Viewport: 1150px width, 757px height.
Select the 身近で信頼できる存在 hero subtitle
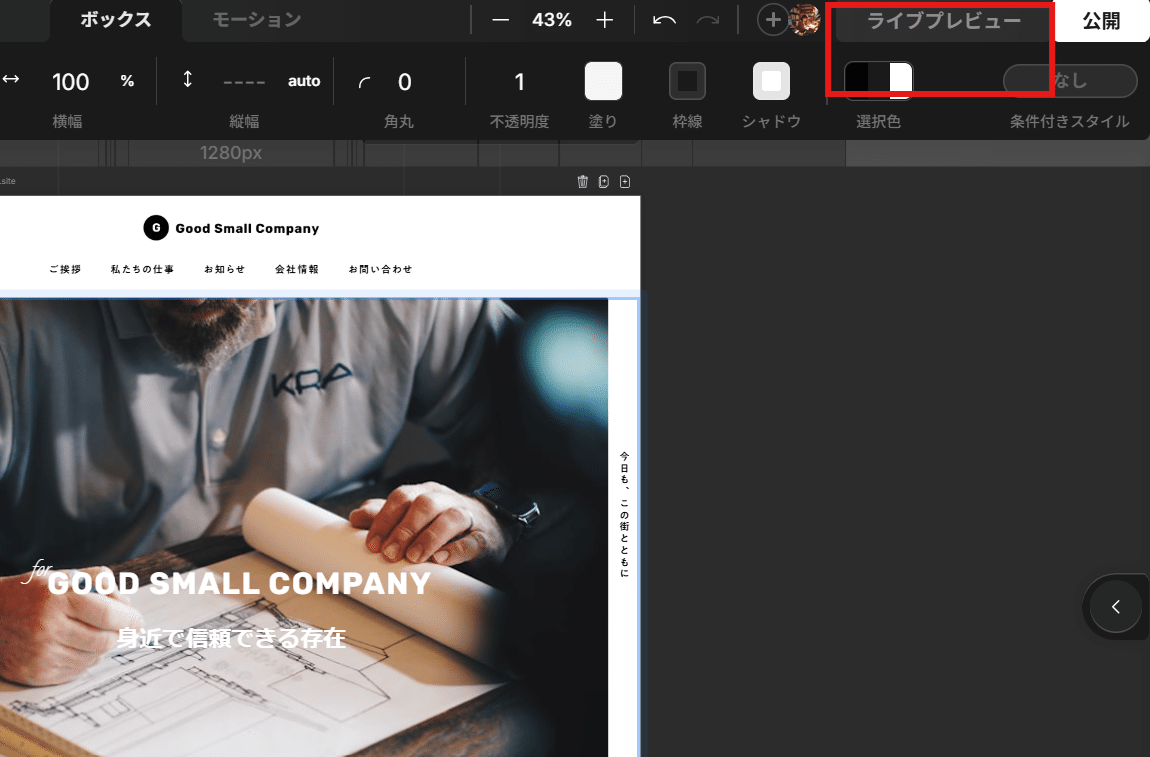[x=231, y=637]
